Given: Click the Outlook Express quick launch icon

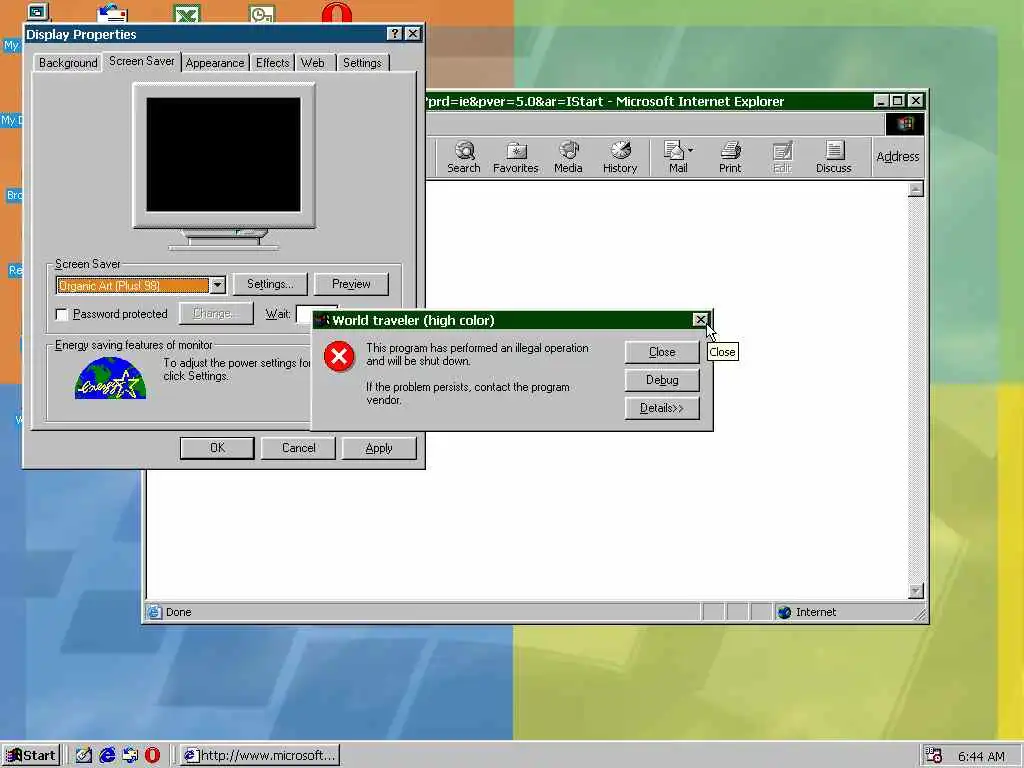Looking at the screenshot, I should (130, 756).
